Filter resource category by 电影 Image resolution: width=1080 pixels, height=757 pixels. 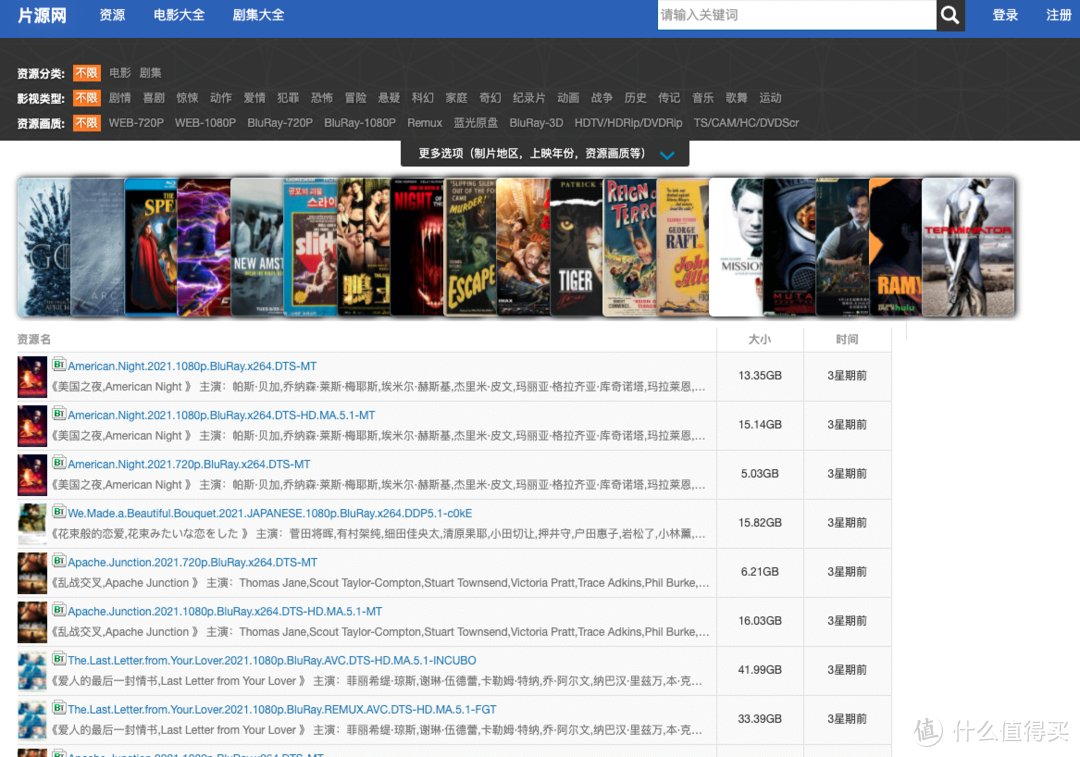click(120, 72)
